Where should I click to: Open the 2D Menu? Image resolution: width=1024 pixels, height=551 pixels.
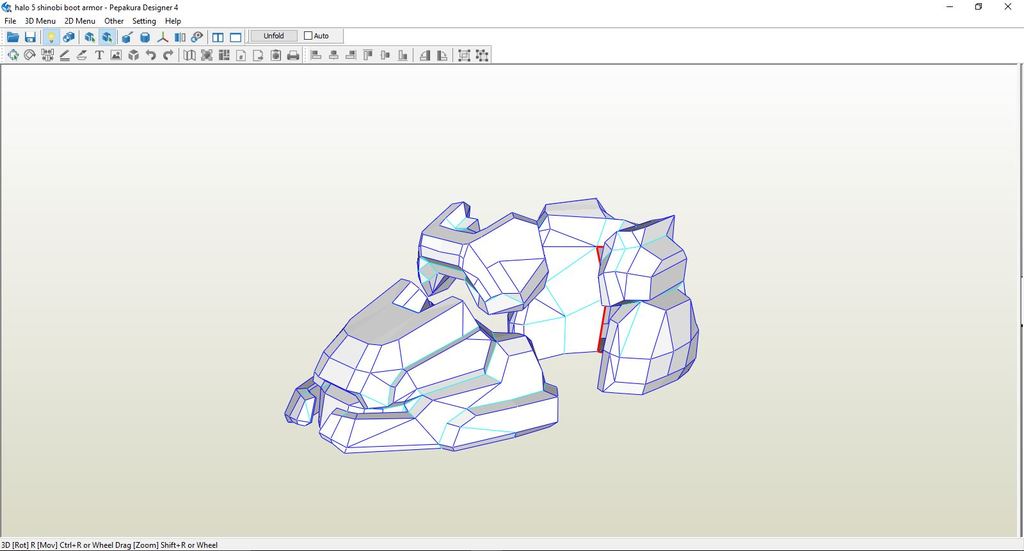tap(80, 21)
